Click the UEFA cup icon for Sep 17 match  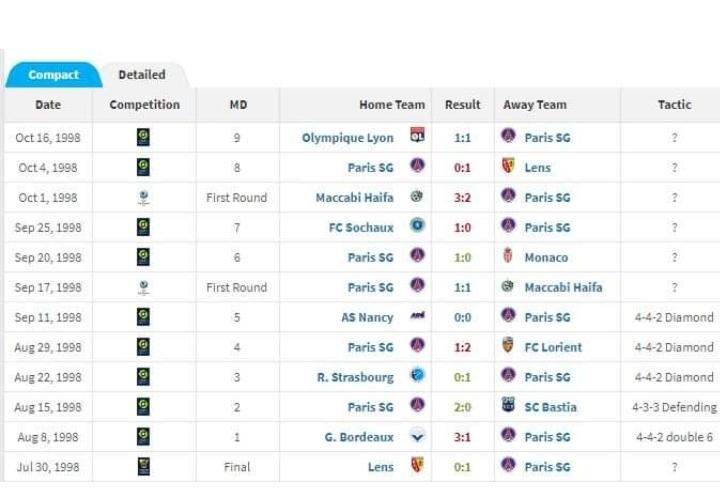tap(144, 287)
